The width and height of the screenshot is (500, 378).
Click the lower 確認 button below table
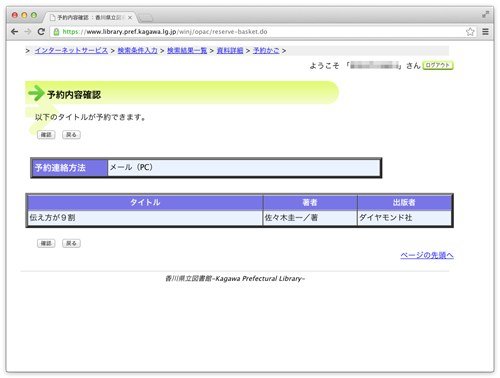click(46, 243)
